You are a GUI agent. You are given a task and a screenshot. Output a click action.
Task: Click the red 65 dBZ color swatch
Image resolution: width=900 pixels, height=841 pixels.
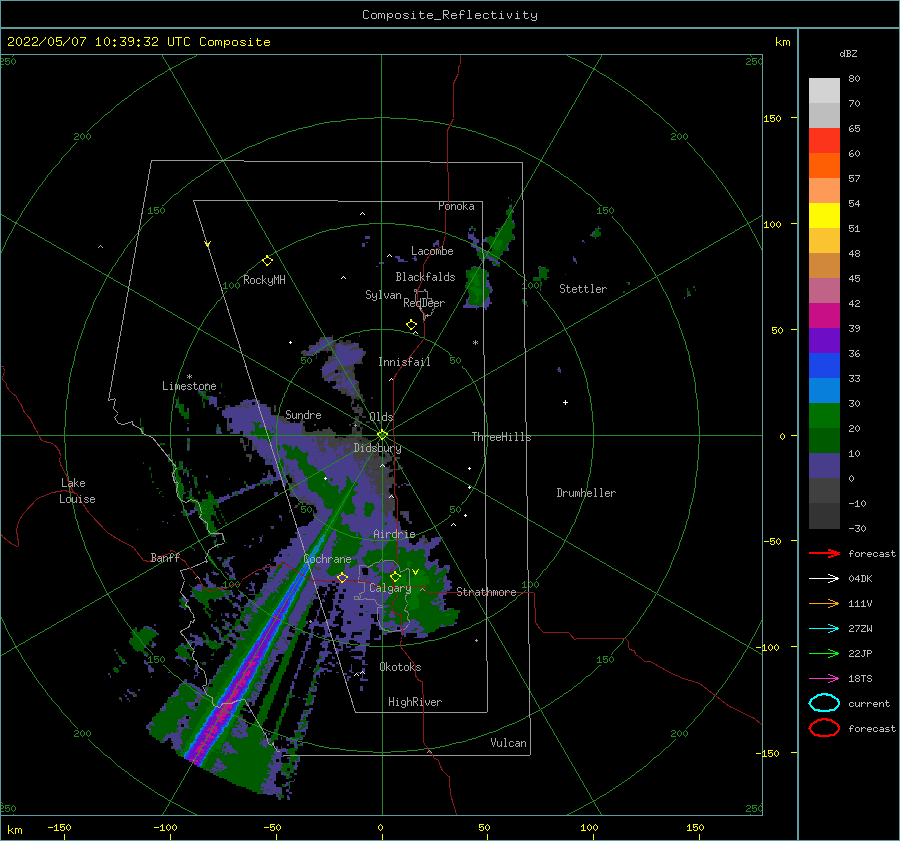(824, 140)
